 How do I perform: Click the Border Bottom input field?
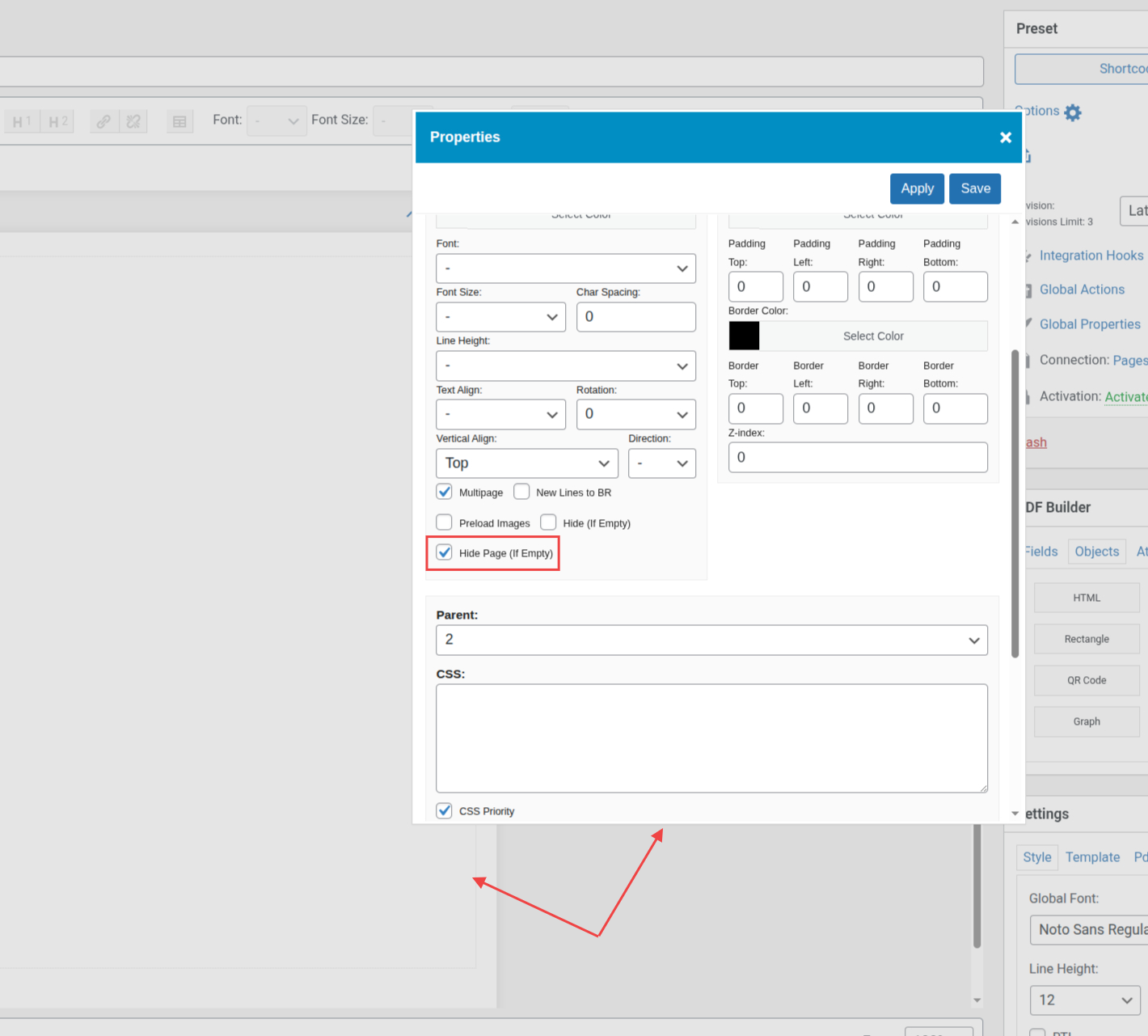click(x=956, y=408)
